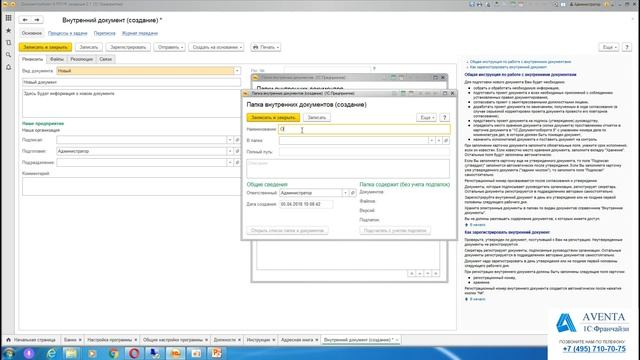Switch to Связи tab
This screenshot has height=360, width=640.
click(105, 59)
